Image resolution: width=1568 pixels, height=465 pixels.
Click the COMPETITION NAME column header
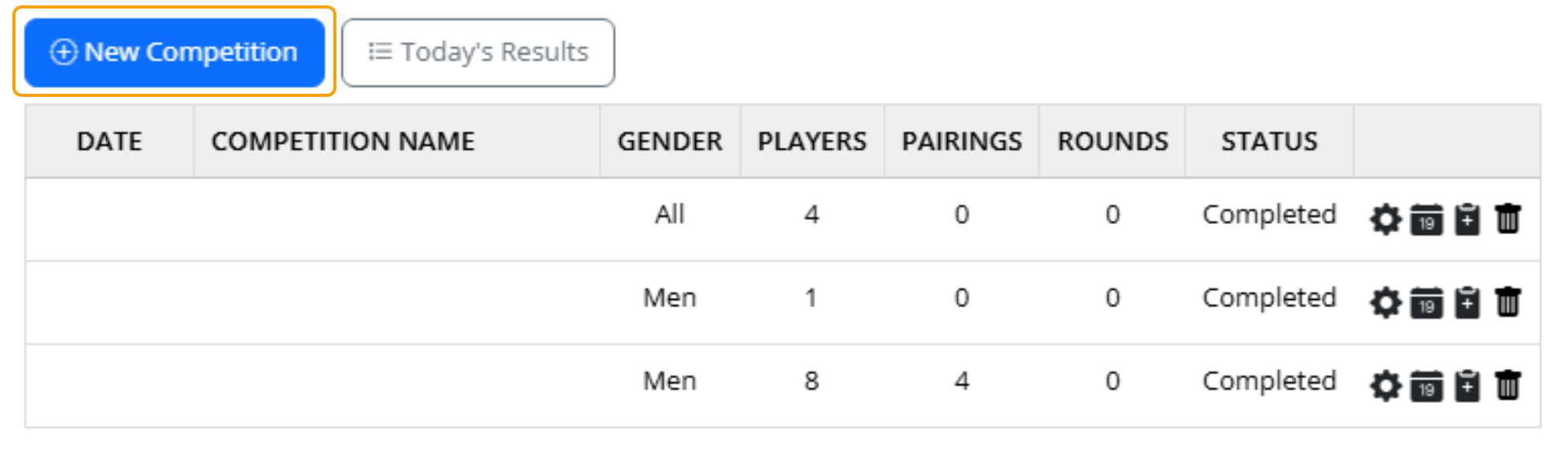(x=343, y=141)
